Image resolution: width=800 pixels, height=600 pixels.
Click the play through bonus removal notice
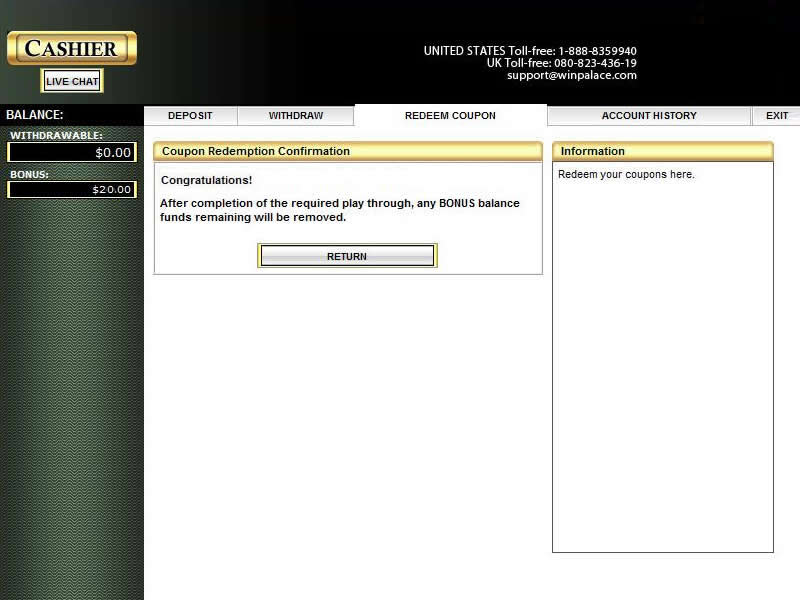339,210
